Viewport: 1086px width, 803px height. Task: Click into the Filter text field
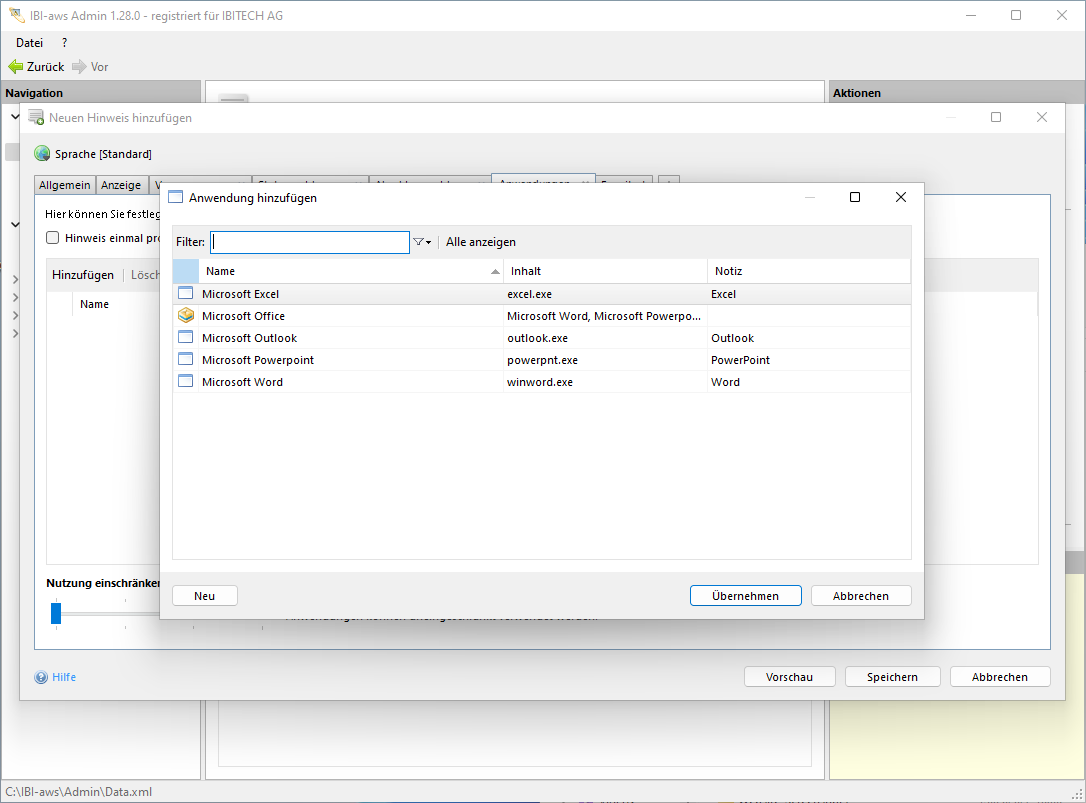click(x=310, y=242)
